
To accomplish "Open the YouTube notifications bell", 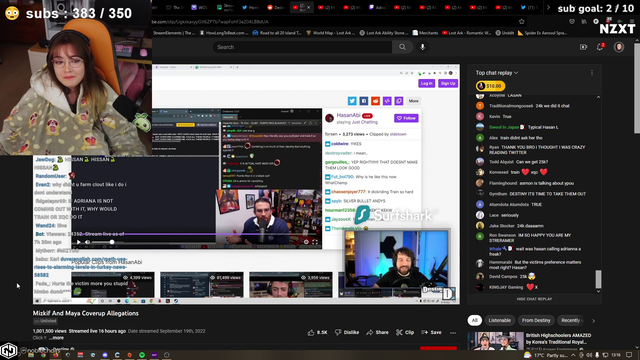I will [x=600, y=47].
